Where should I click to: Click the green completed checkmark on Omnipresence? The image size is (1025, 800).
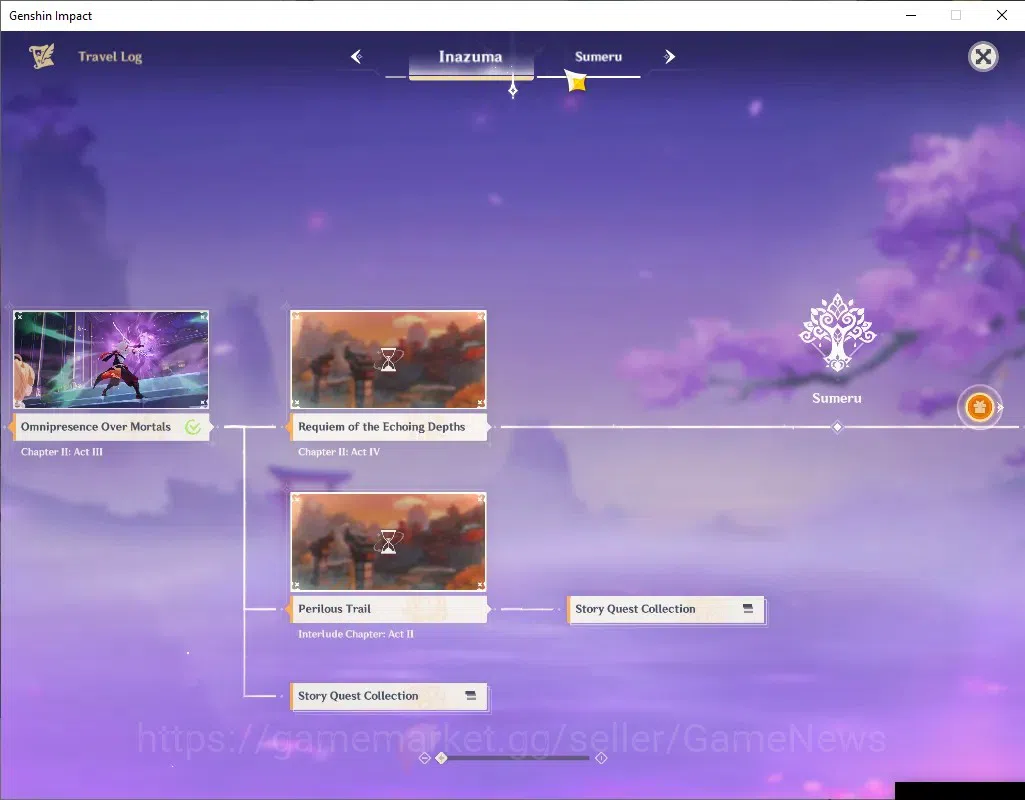tap(193, 427)
